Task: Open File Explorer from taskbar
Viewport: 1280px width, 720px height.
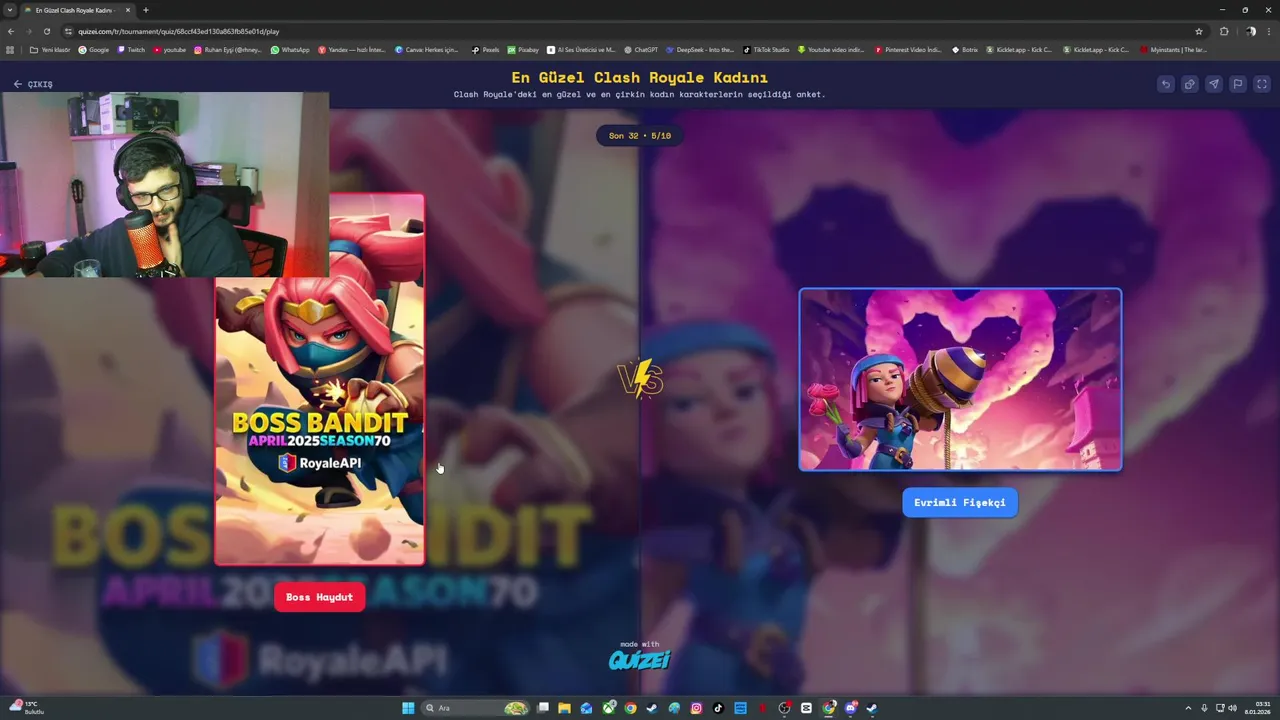Action: 564,708
